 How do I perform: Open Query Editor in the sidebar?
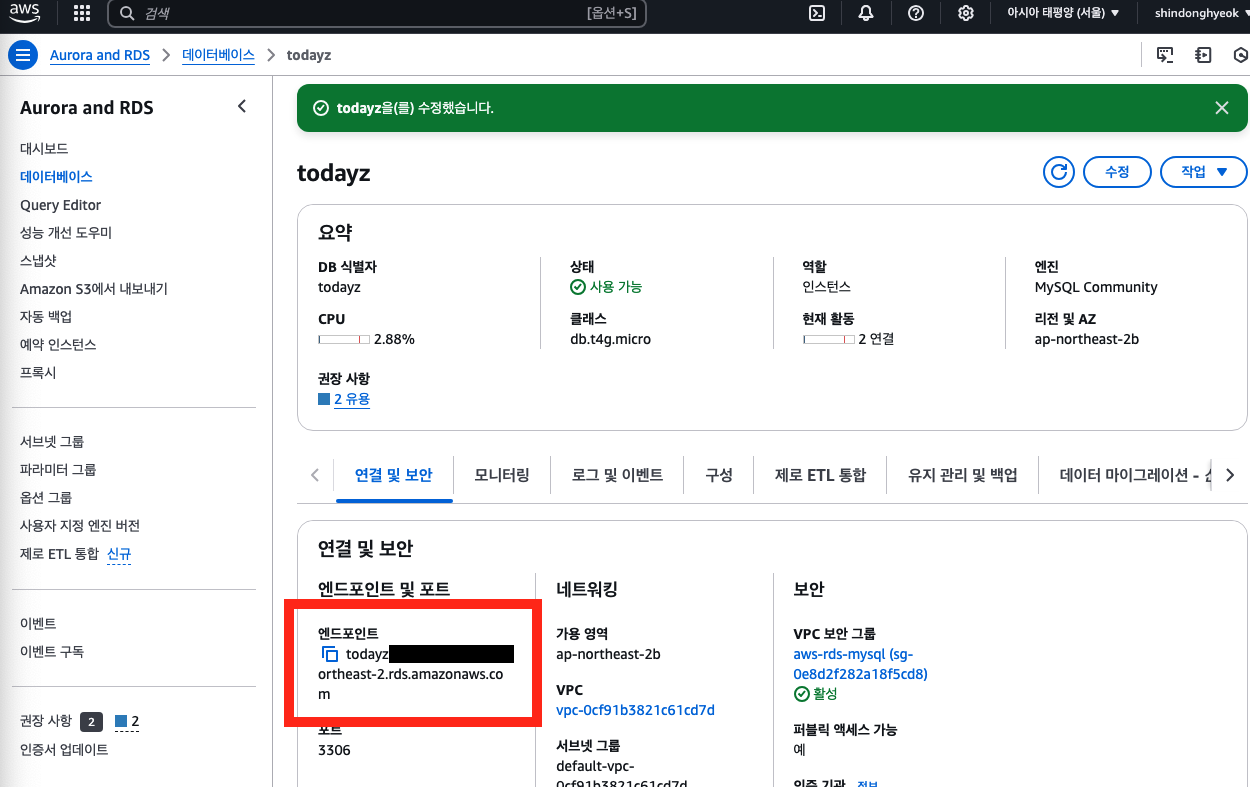(x=60, y=205)
